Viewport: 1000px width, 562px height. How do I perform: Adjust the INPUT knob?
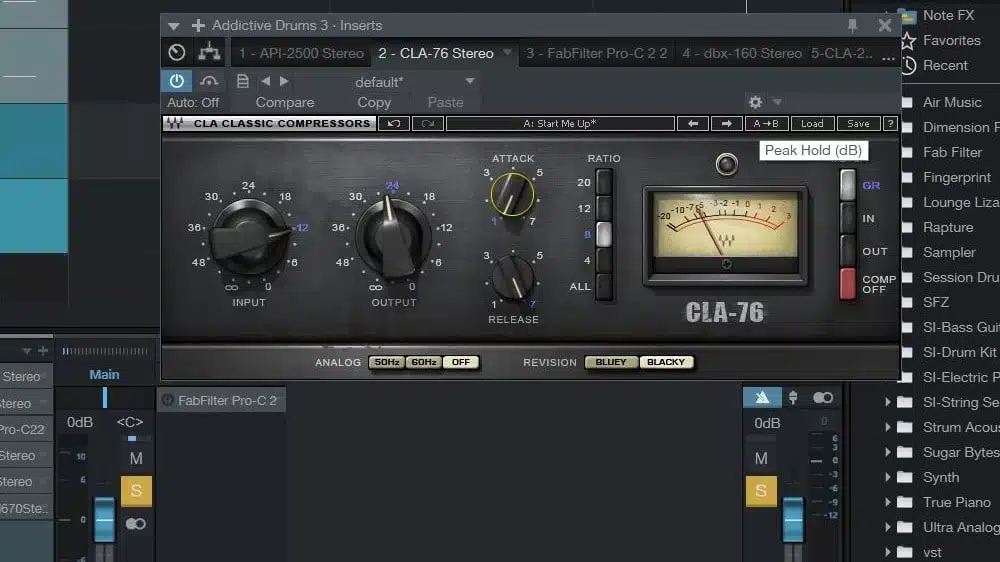249,237
